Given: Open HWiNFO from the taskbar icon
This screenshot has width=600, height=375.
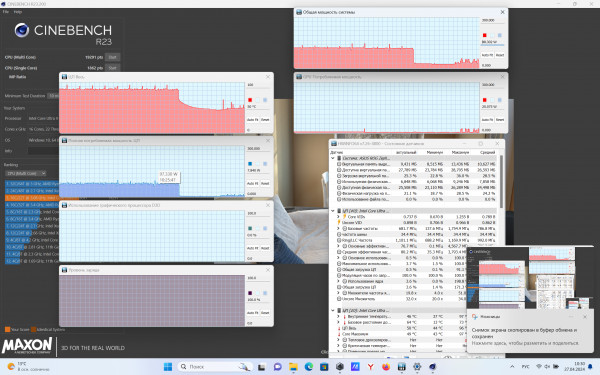Looking at the screenshot, I should 401,367.
